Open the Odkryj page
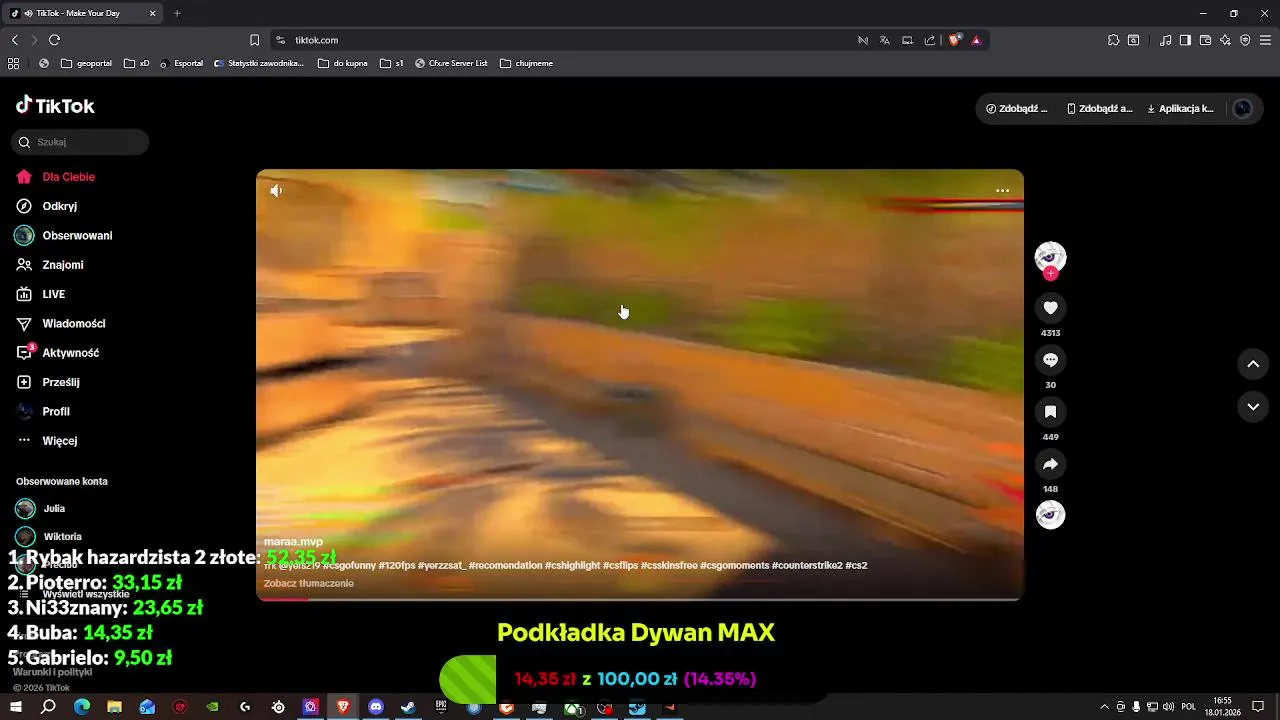The width and height of the screenshot is (1280, 720). click(x=48, y=206)
